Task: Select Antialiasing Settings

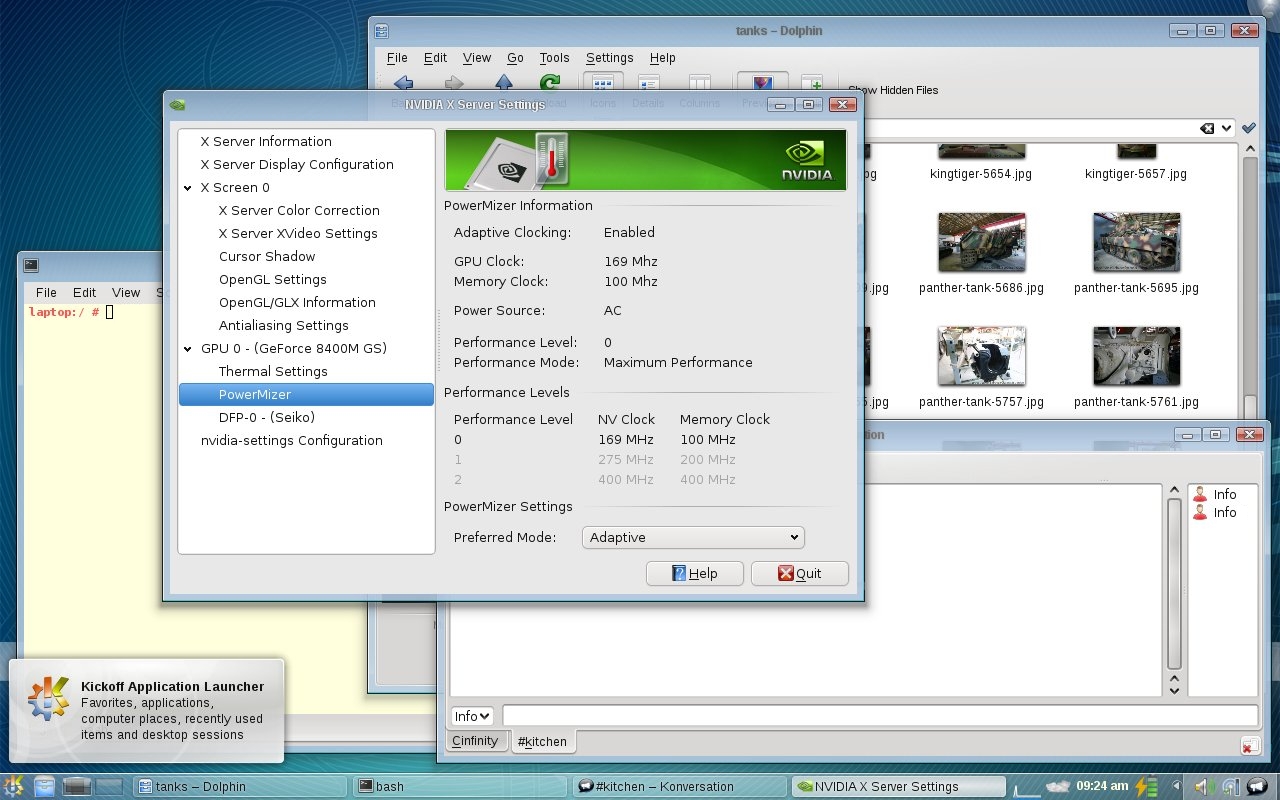Action: tap(284, 326)
